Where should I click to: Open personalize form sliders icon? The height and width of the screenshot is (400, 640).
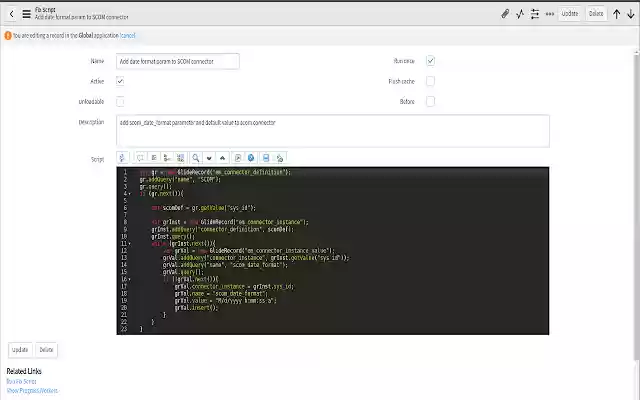(535, 14)
